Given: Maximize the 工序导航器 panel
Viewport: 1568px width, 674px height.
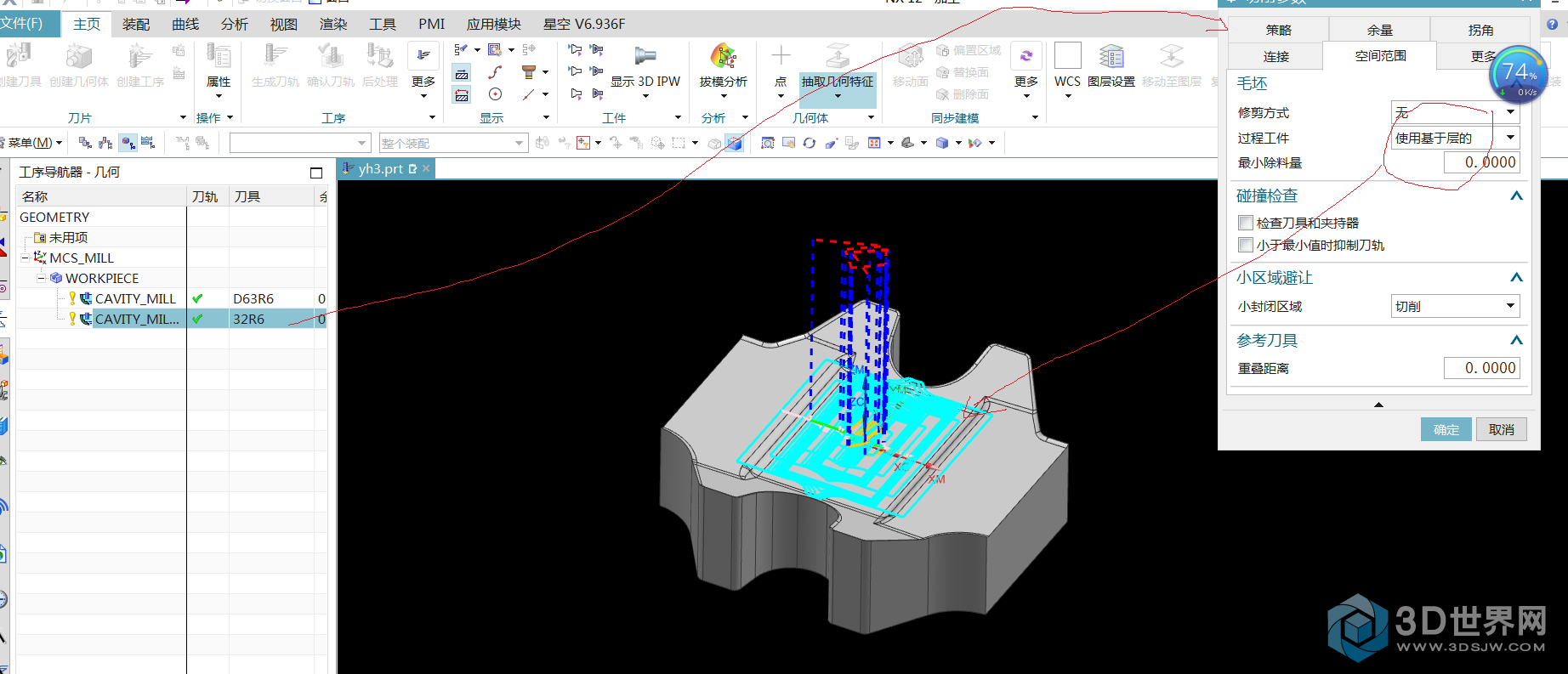Looking at the screenshot, I should click(x=316, y=173).
